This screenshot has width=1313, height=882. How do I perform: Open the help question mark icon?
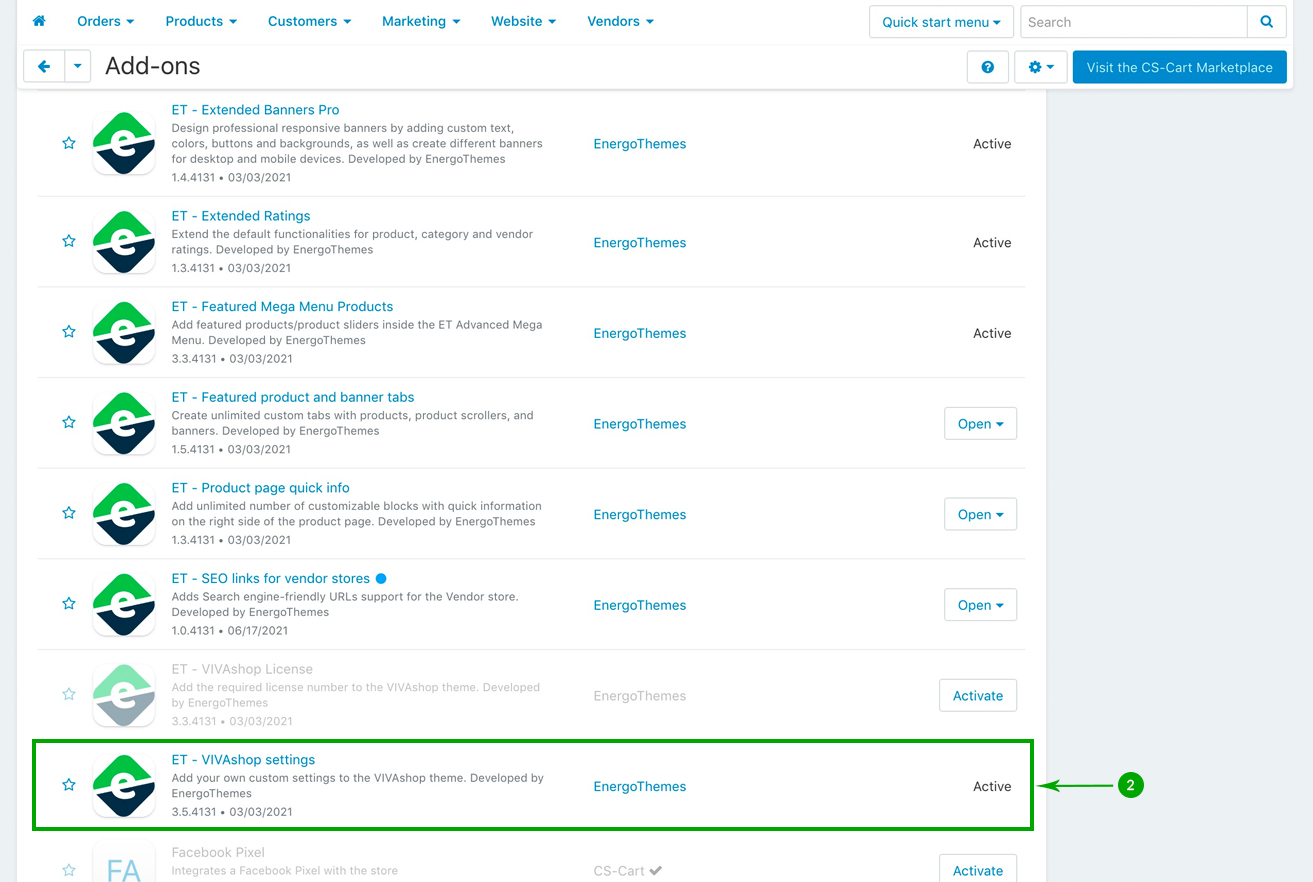coord(987,67)
